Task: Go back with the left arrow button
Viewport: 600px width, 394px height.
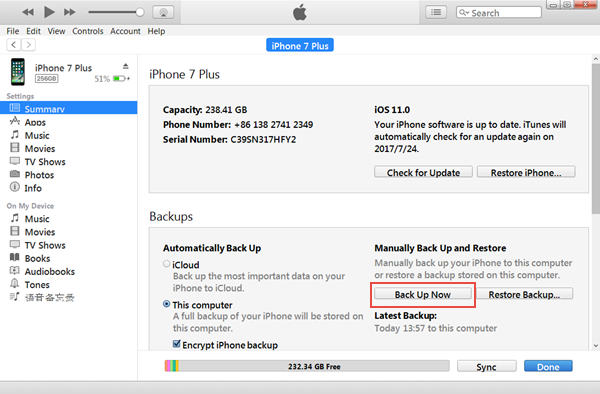Action: pos(14,45)
